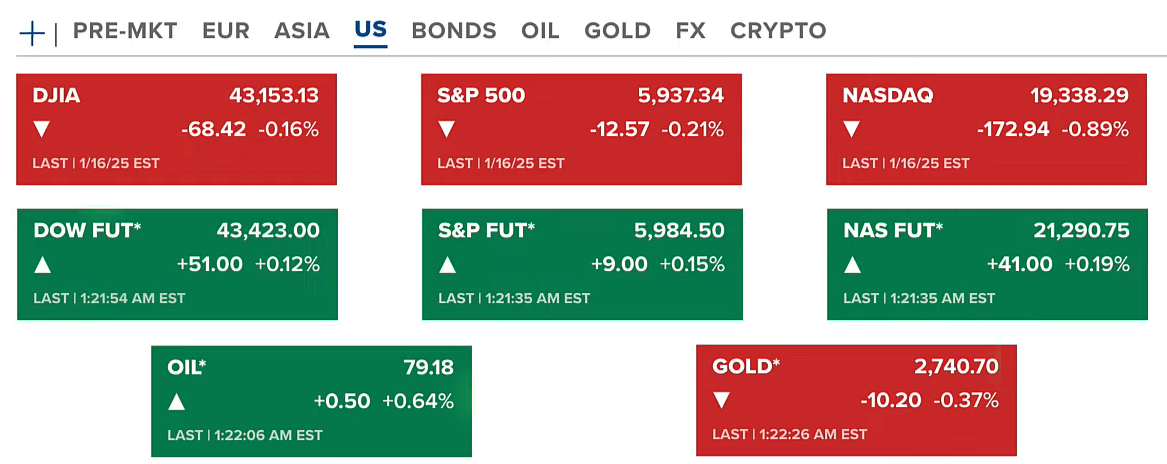Image resolution: width=1167 pixels, height=464 pixels.
Task: Select the ASIA tab
Action: (302, 31)
